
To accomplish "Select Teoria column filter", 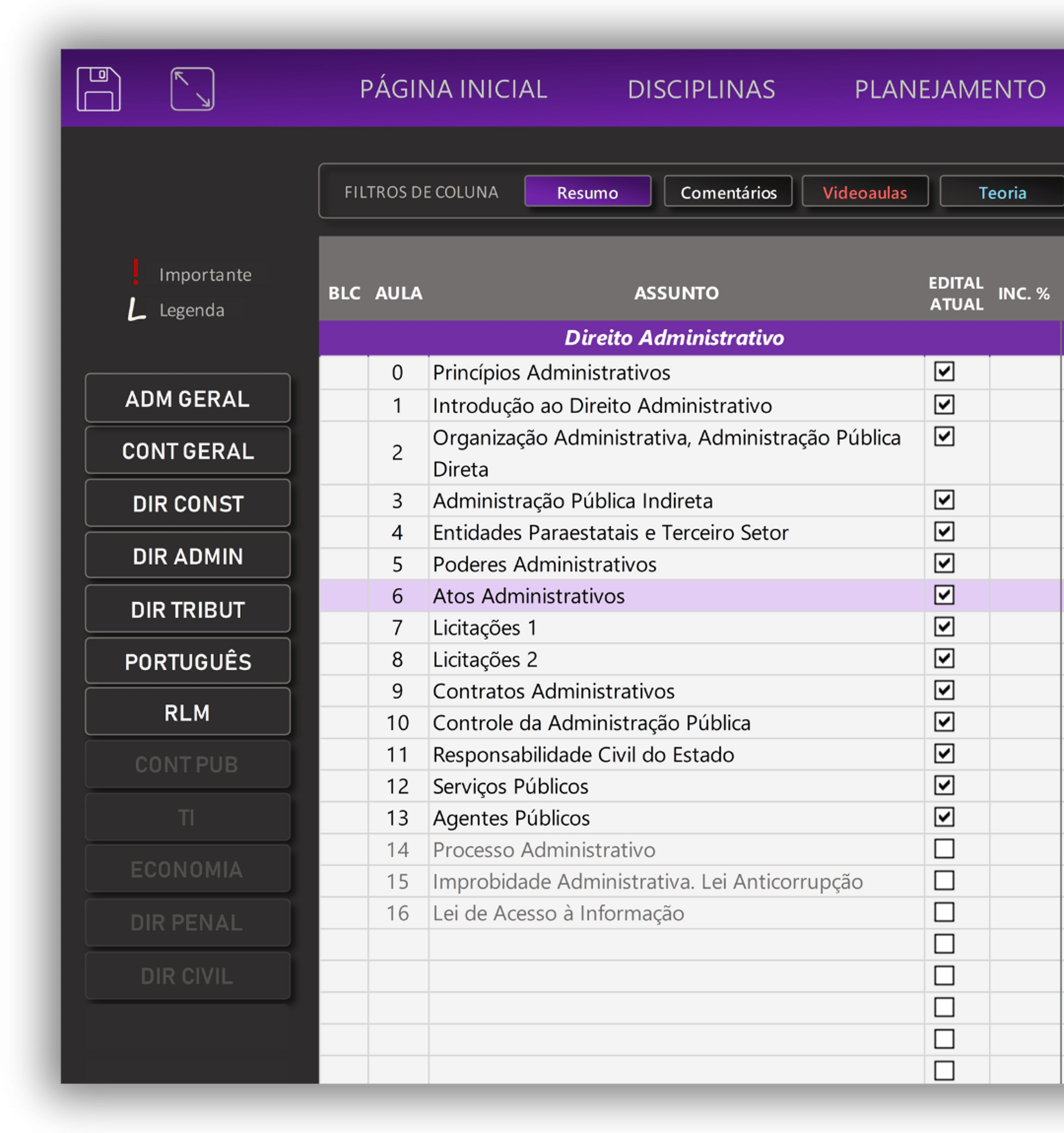I will tap(1001, 192).
